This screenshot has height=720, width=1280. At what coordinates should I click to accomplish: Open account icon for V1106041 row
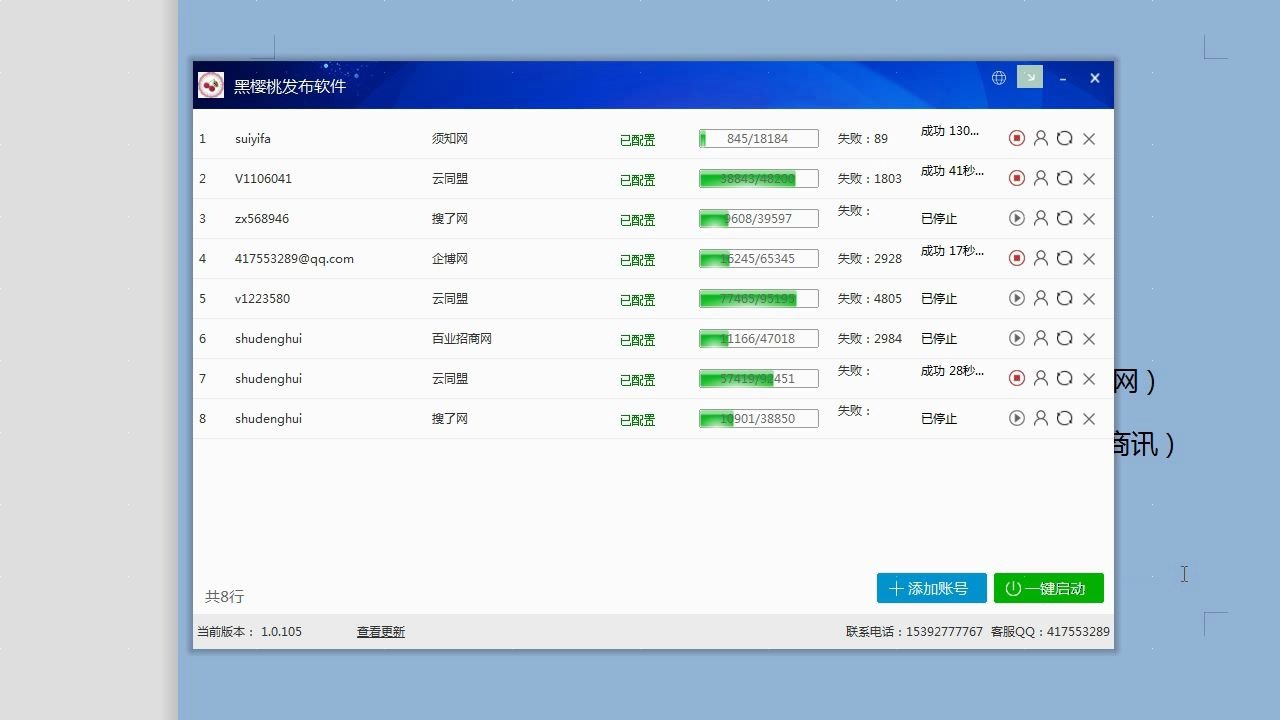[x=1041, y=178]
